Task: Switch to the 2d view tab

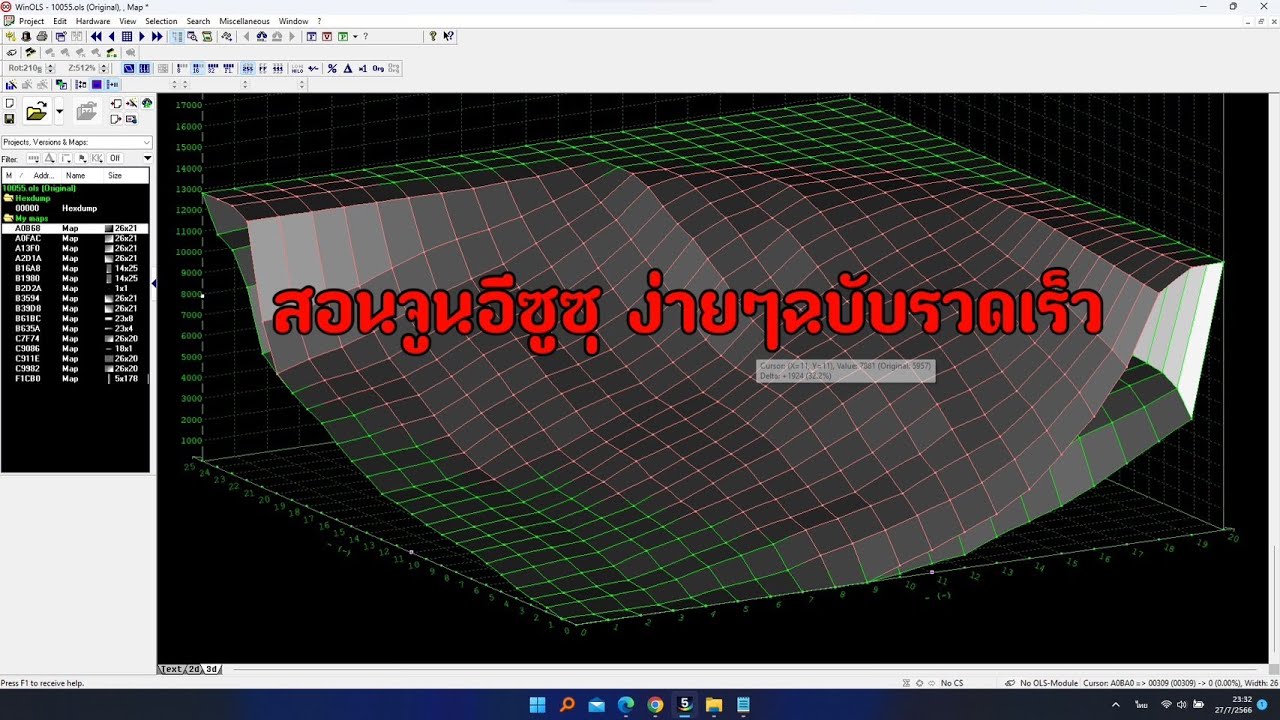Action: pos(195,669)
